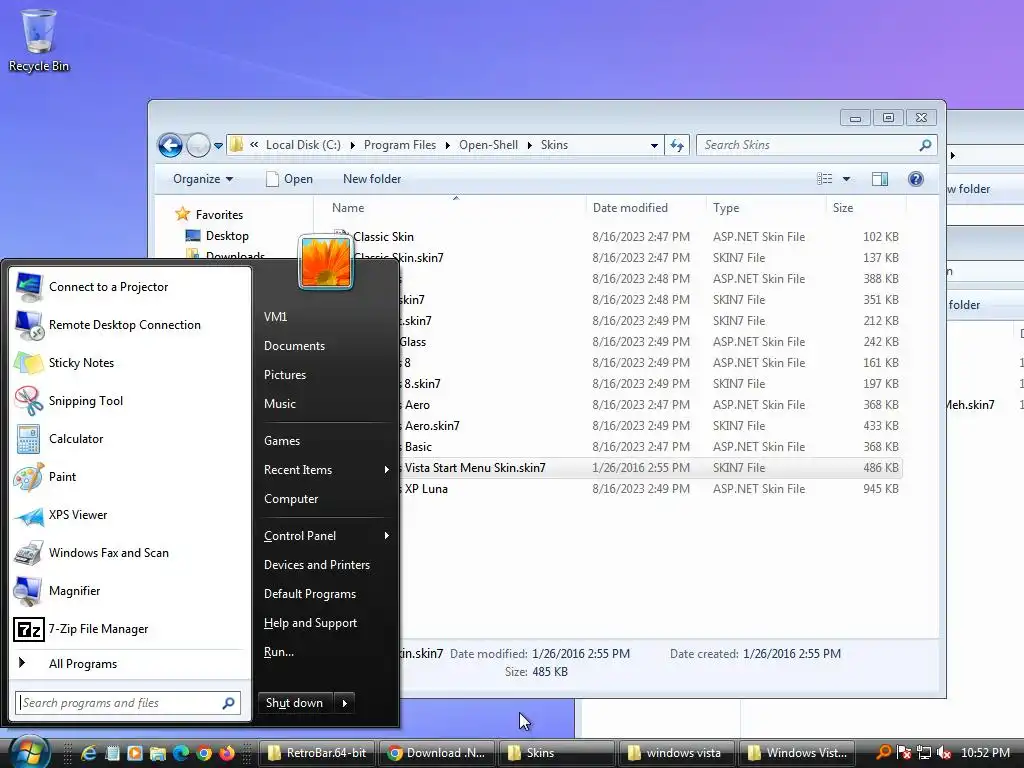Click New folder in Skins window toolbar

(372, 179)
